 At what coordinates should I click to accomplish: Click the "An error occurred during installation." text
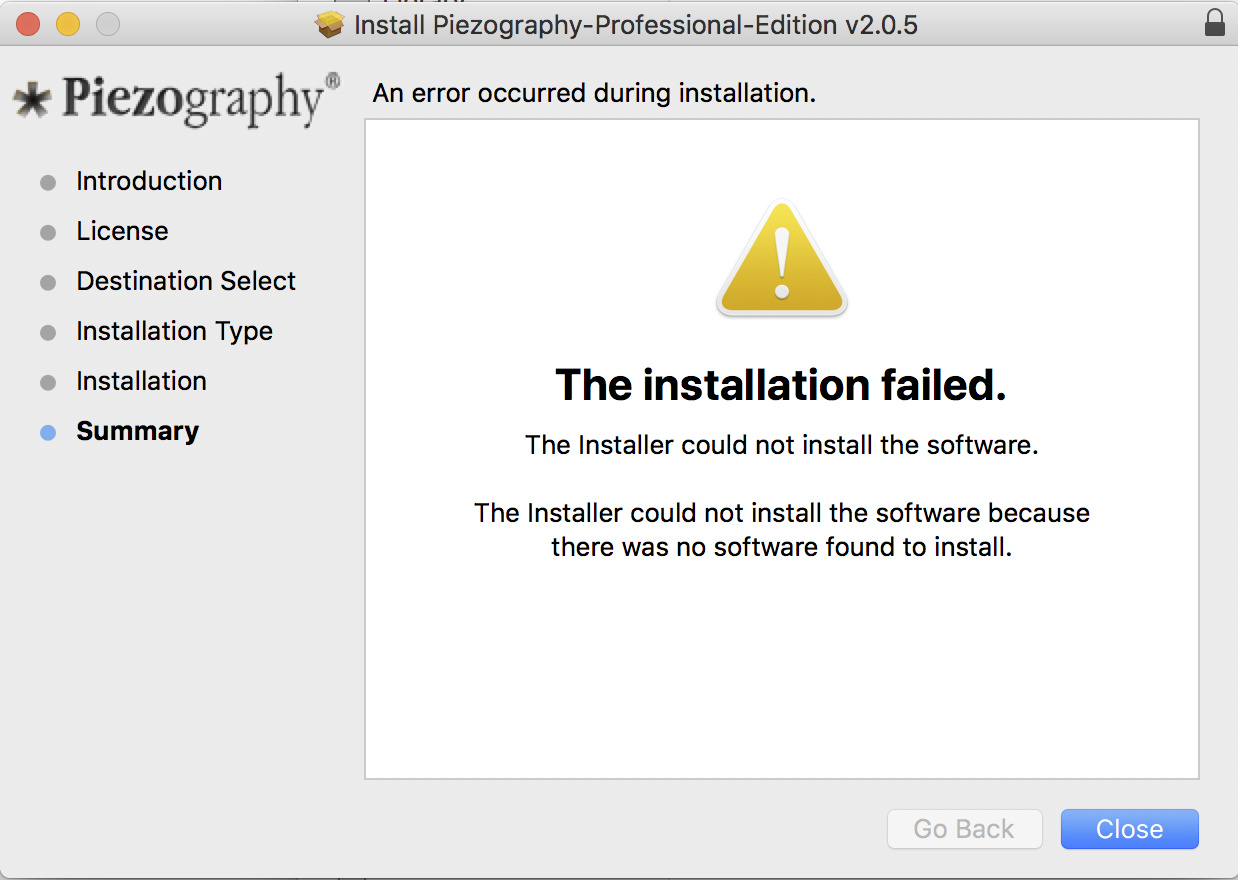[x=594, y=93]
